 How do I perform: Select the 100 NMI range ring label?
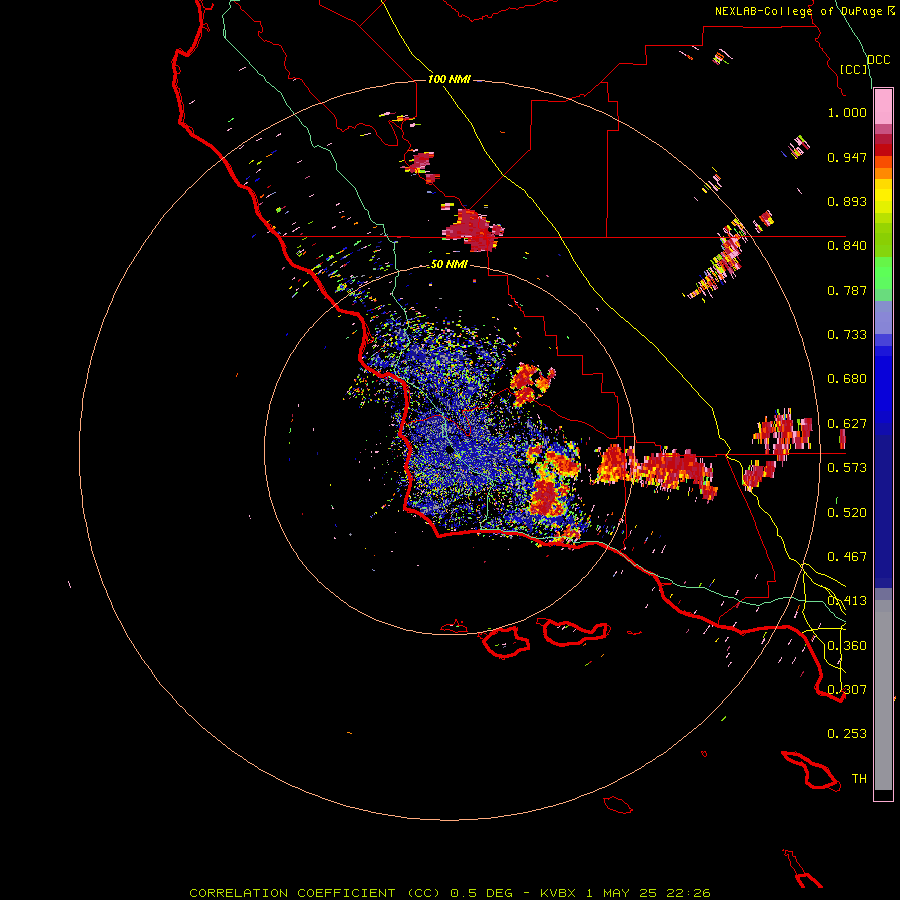449,79
